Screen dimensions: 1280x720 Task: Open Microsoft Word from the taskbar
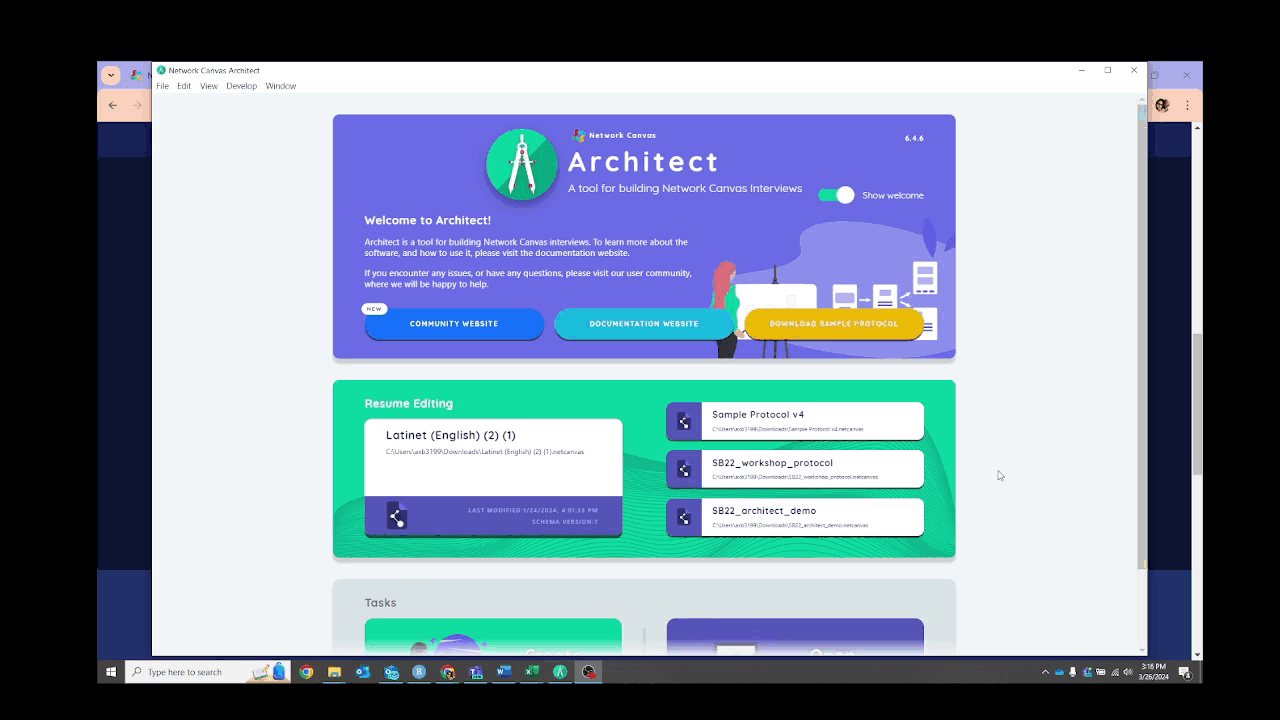tap(504, 672)
